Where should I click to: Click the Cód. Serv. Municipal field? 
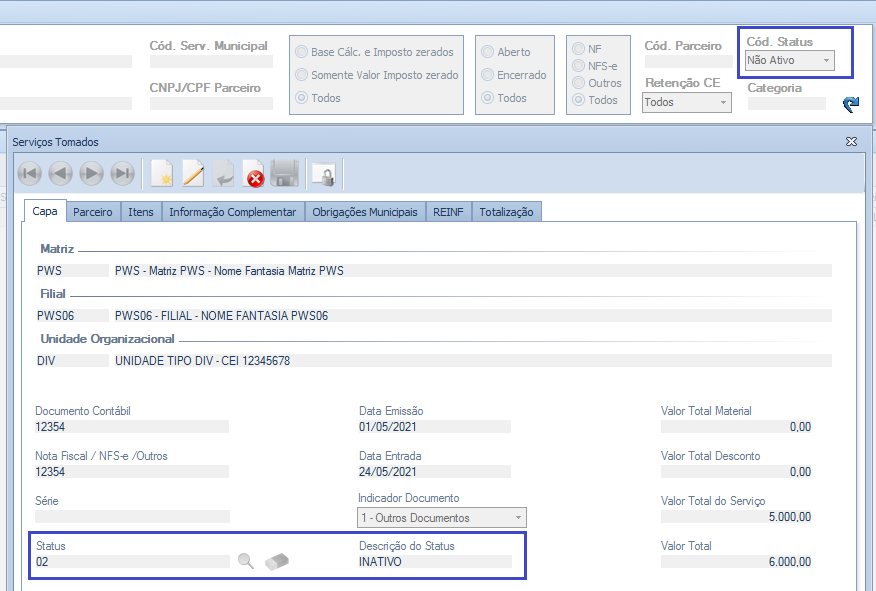(x=211, y=61)
